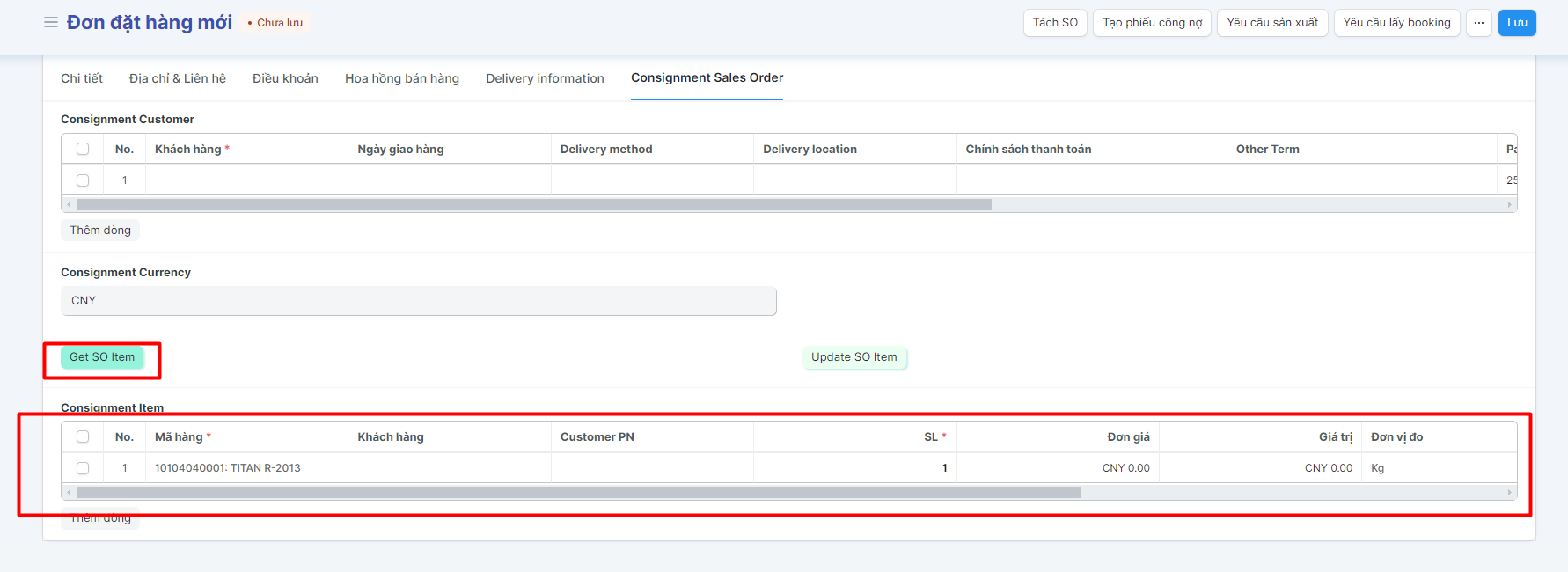
Task: Switch to the Chi tiết tab
Action: (82, 78)
